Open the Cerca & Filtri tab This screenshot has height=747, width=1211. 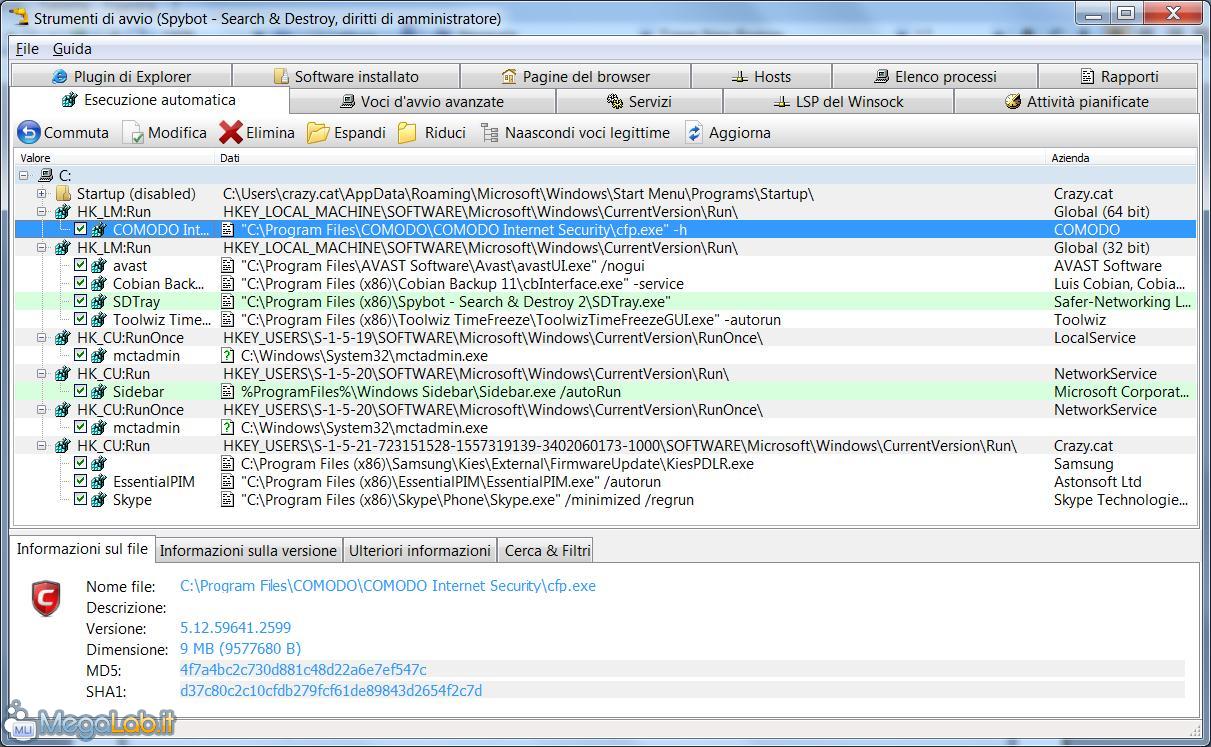point(546,550)
